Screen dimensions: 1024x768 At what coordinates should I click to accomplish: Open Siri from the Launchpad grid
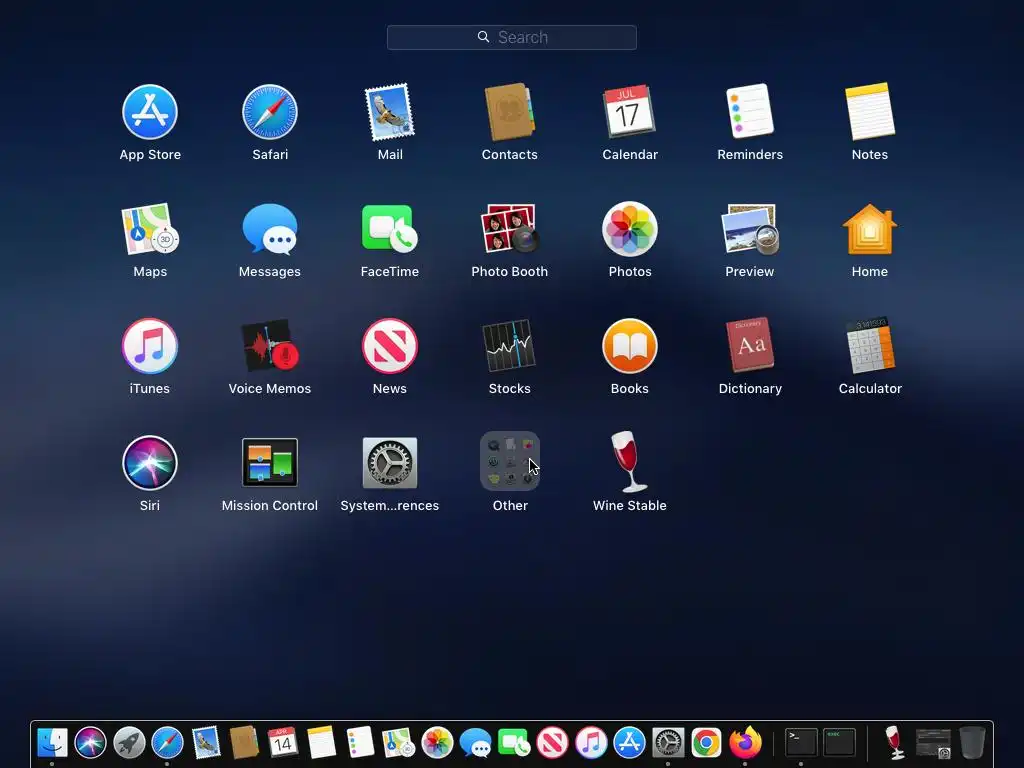pyautogui.click(x=150, y=462)
